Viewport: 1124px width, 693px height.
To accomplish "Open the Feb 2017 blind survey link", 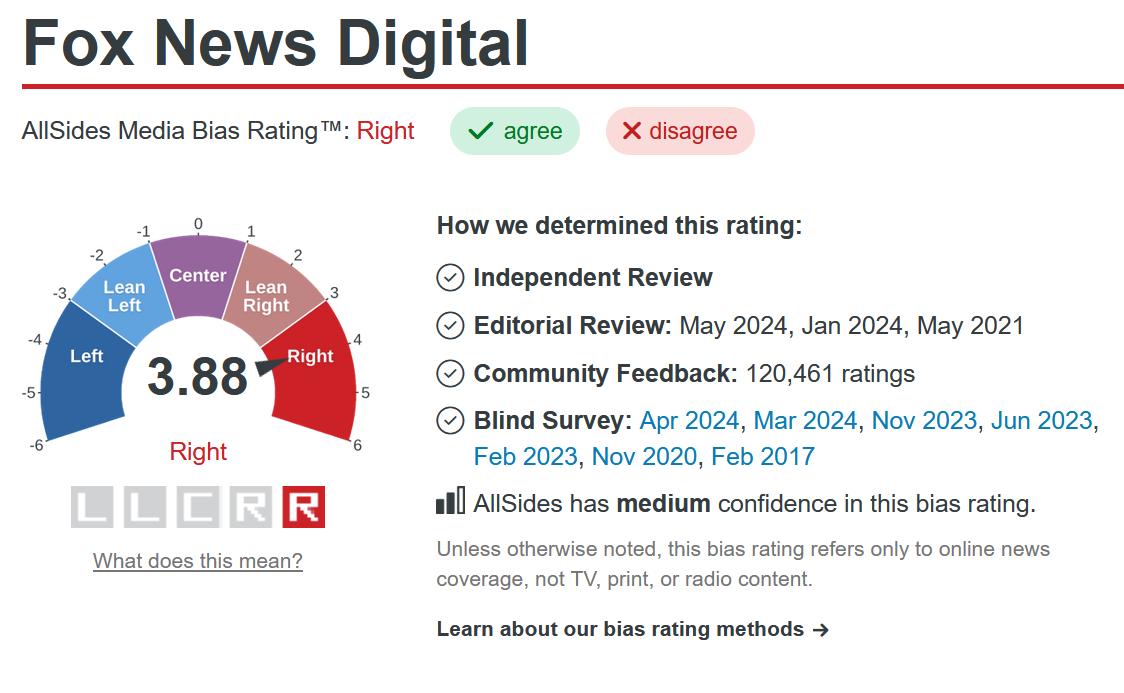I will (x=763, y=457).
